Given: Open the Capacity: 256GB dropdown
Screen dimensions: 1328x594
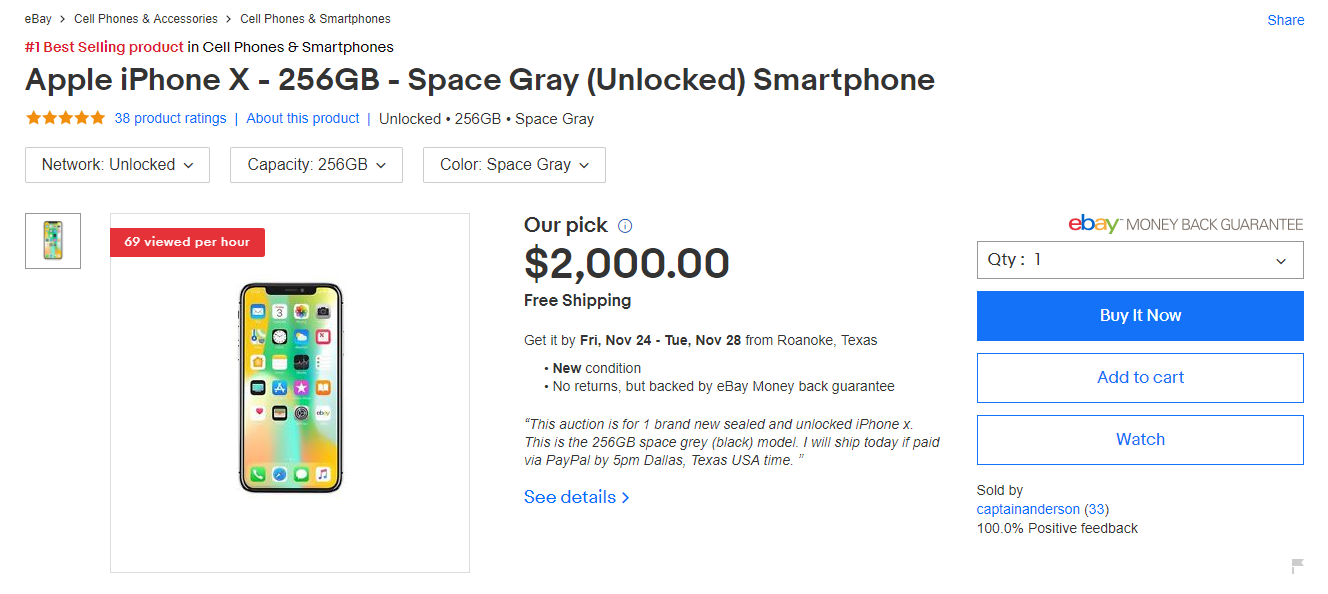Looking at the screenshot, I should tap(316, 164).
